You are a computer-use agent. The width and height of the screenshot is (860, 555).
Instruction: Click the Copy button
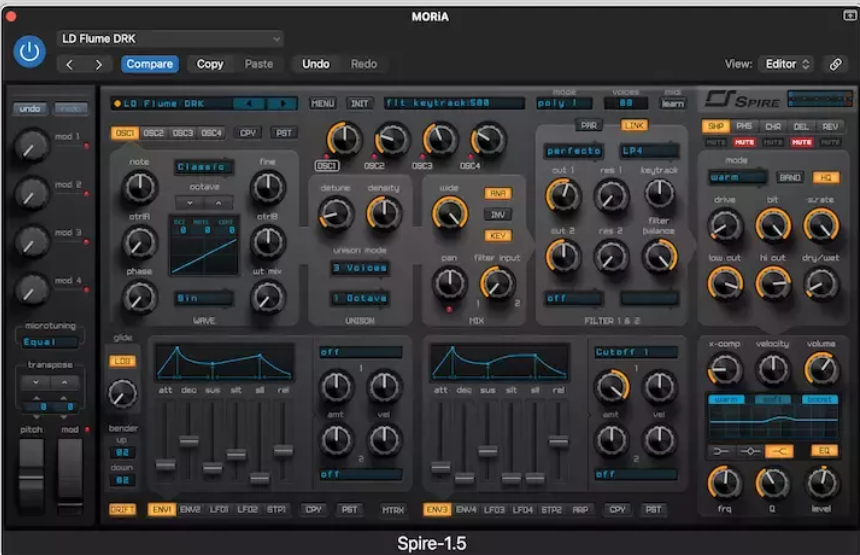pyautogui.click(x=210, y=64)
